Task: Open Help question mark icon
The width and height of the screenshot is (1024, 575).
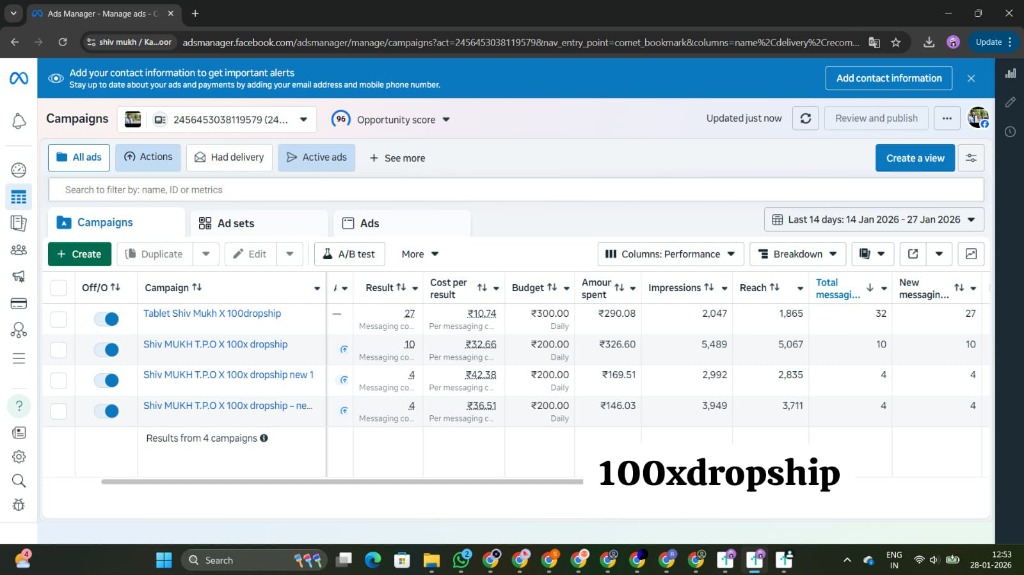Action: [x=18, y=406]
